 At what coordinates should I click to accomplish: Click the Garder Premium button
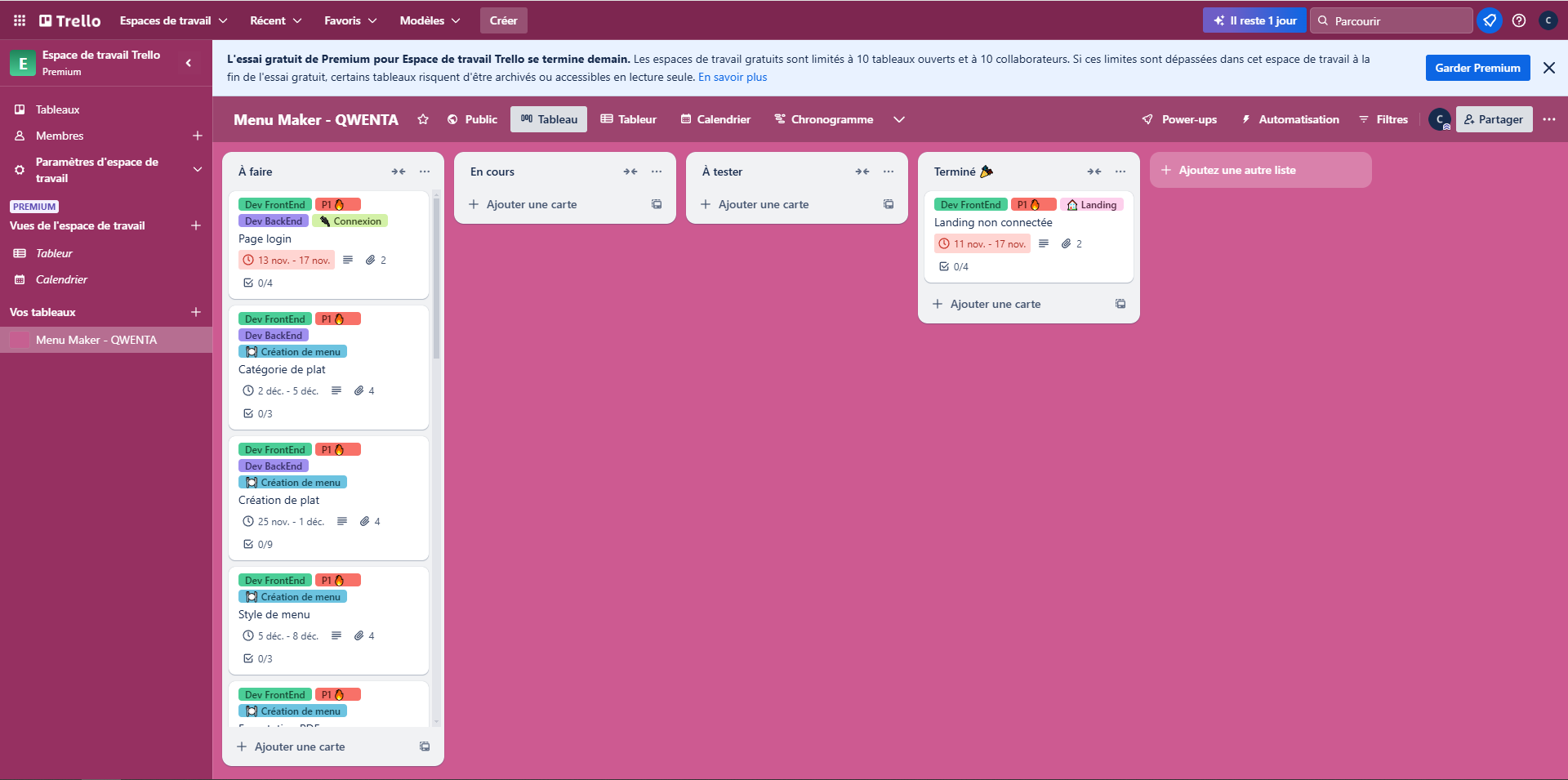[x=1477, y=68]
